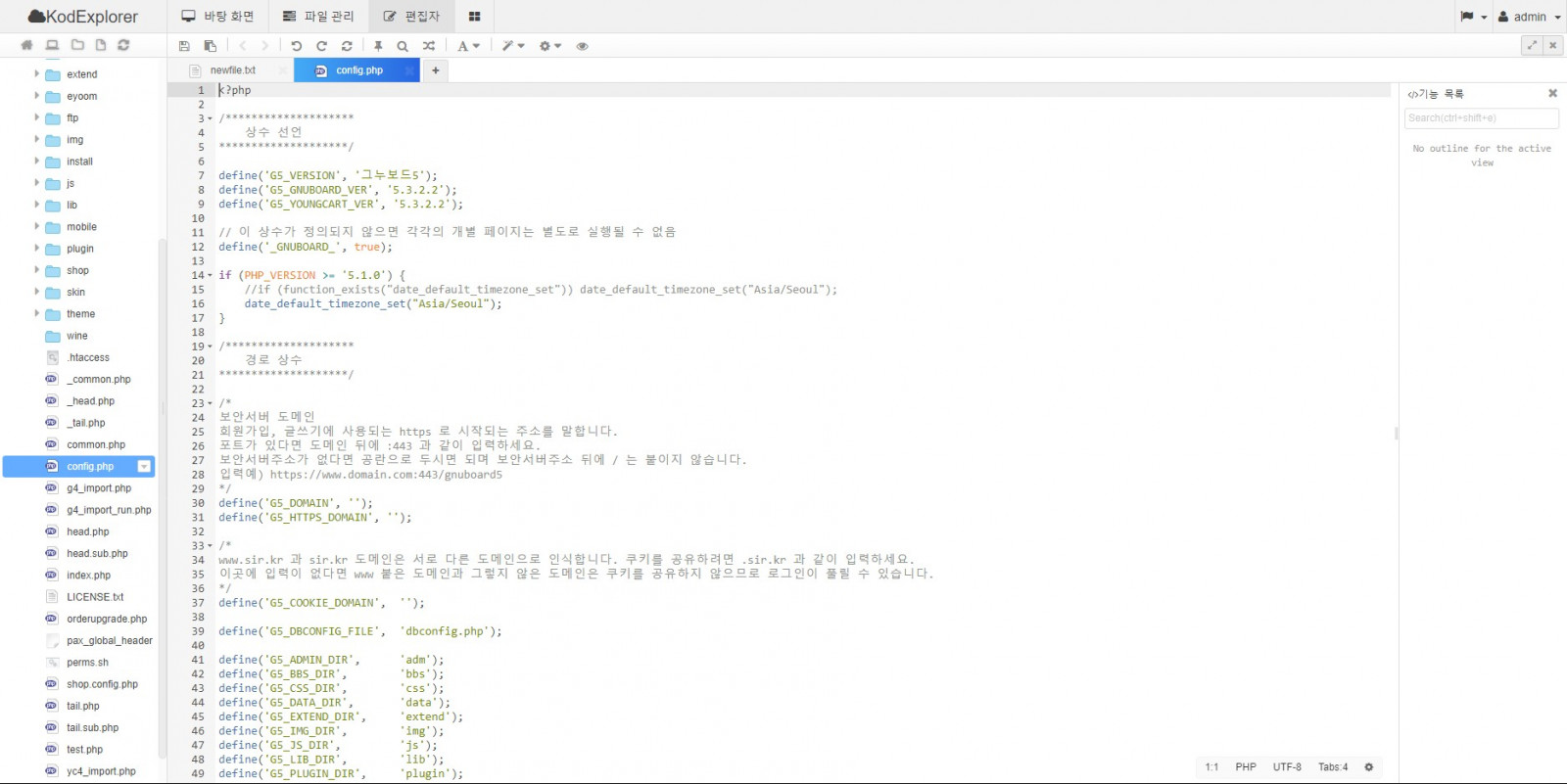Open index.php from the file tree

(x=88, y=576)
